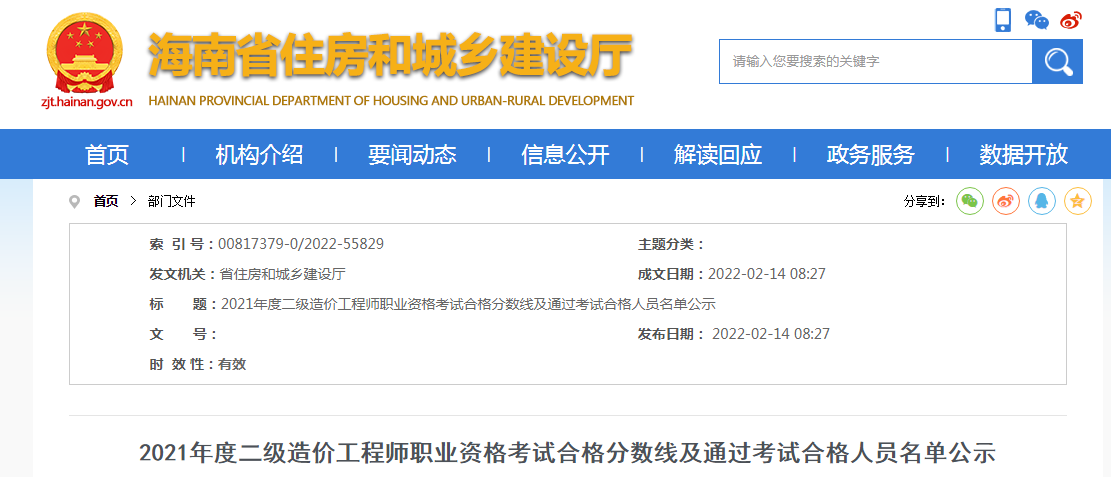Open the WeChat icon in header
The image size is (1111, 477).
(1037, 20)
